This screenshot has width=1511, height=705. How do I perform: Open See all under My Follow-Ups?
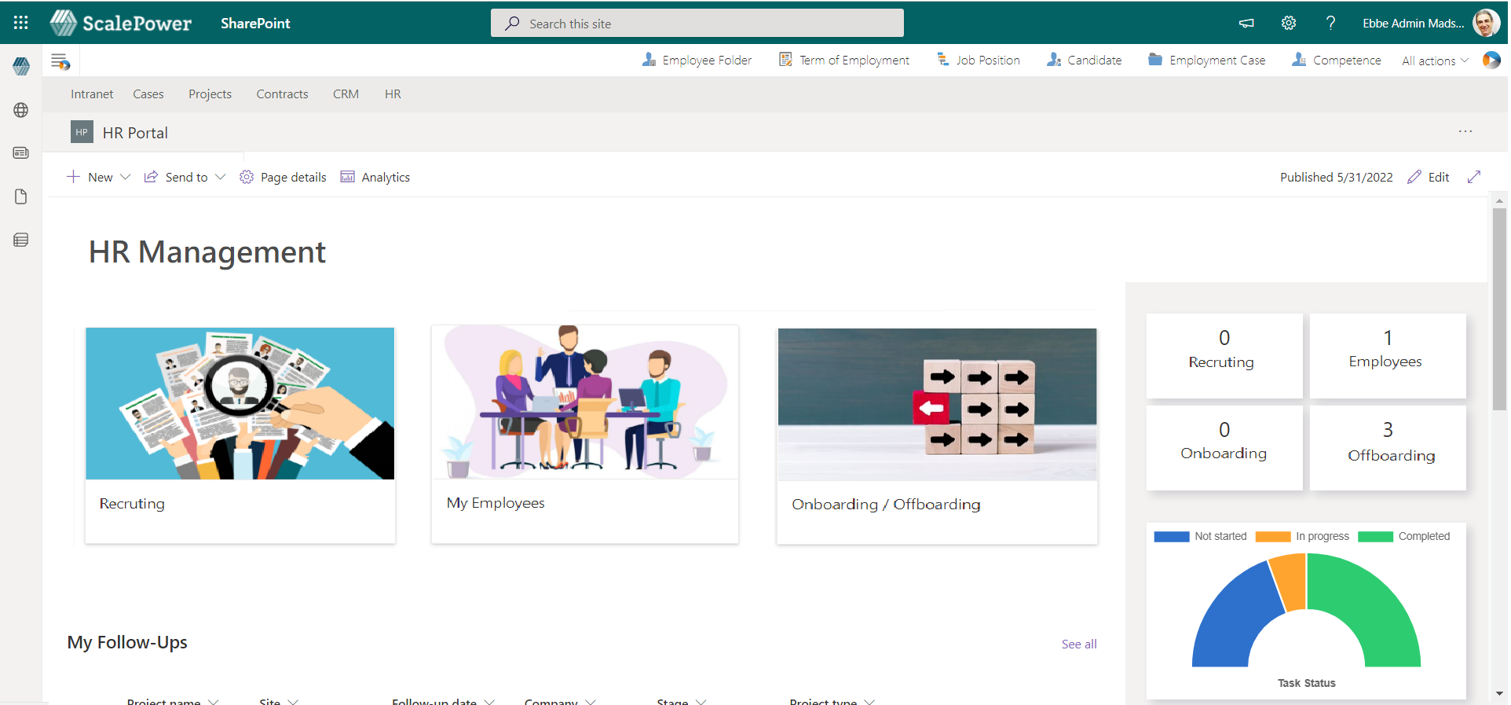pyautogui.click(x=1078, y=644)
